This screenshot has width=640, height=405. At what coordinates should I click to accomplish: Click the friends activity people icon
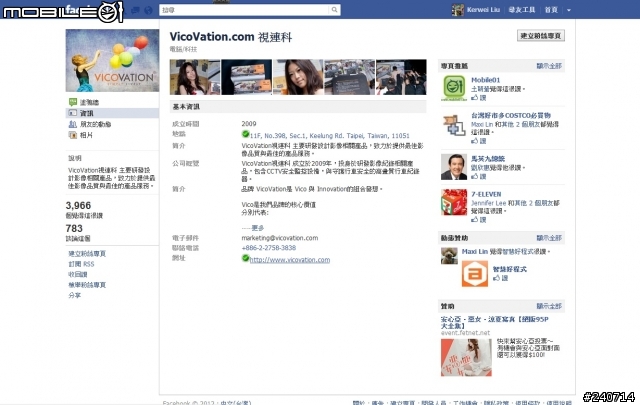coord(73,124)
